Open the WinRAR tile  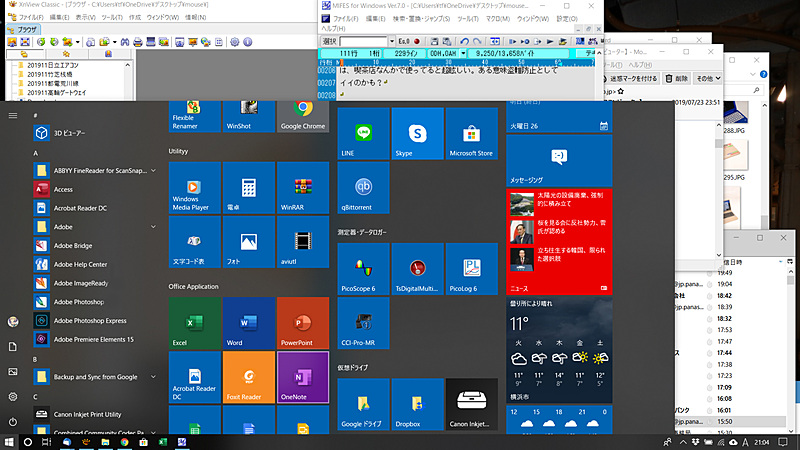303,187
